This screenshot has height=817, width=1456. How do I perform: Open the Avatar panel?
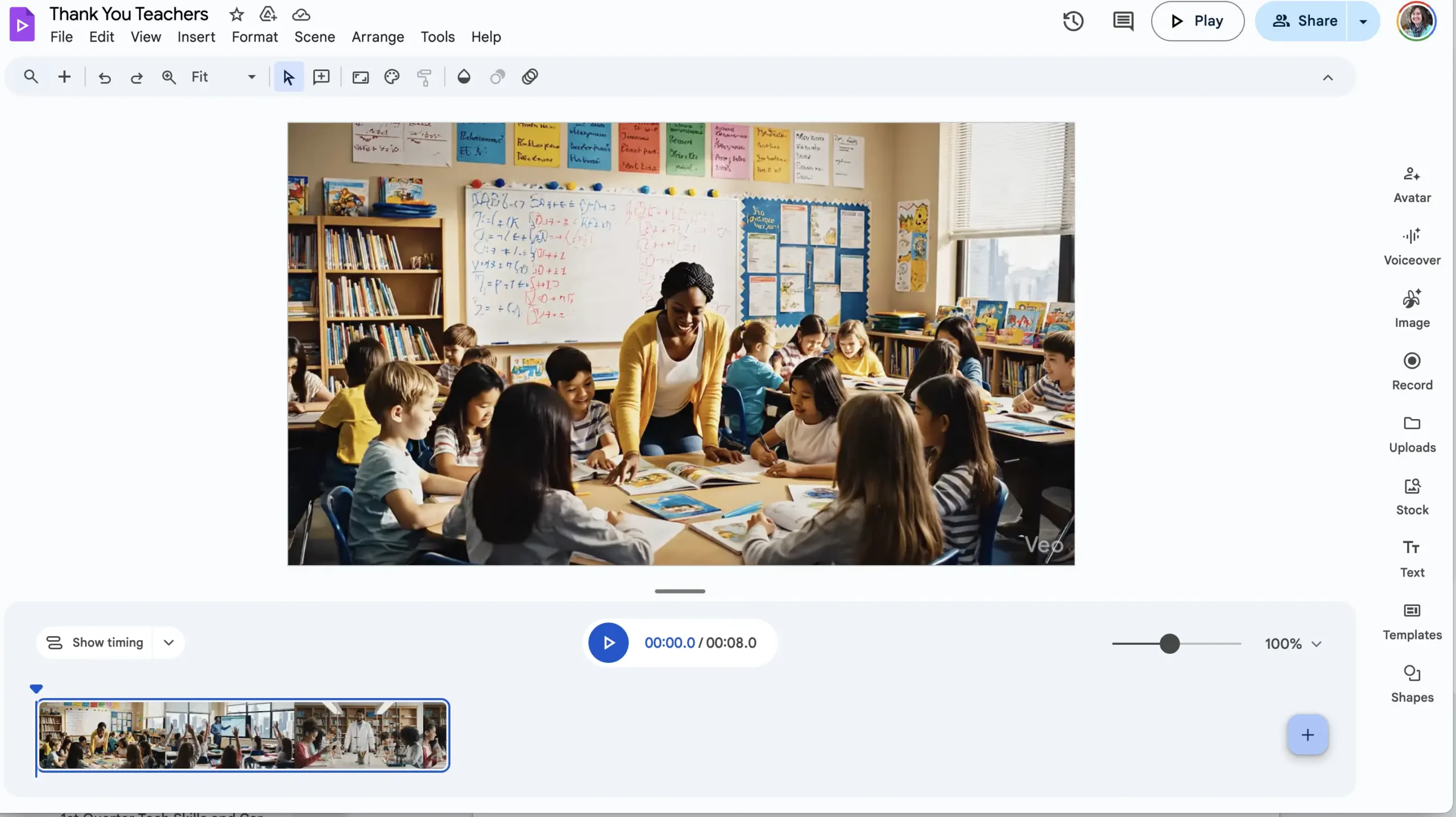click(1412, 184)
